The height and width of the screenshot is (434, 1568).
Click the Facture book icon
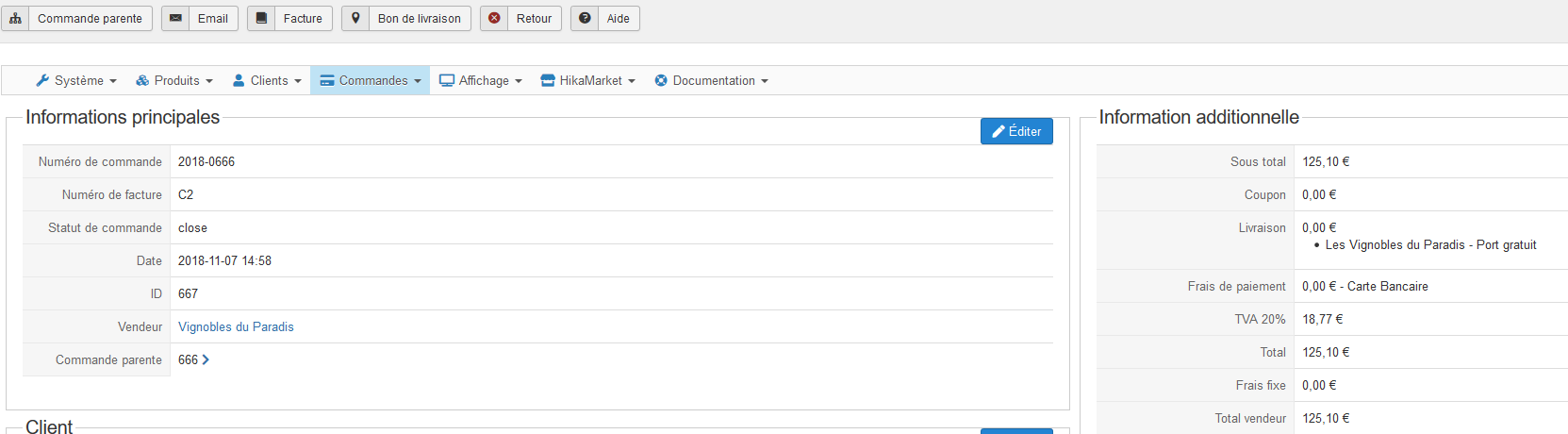pos(261,18)
